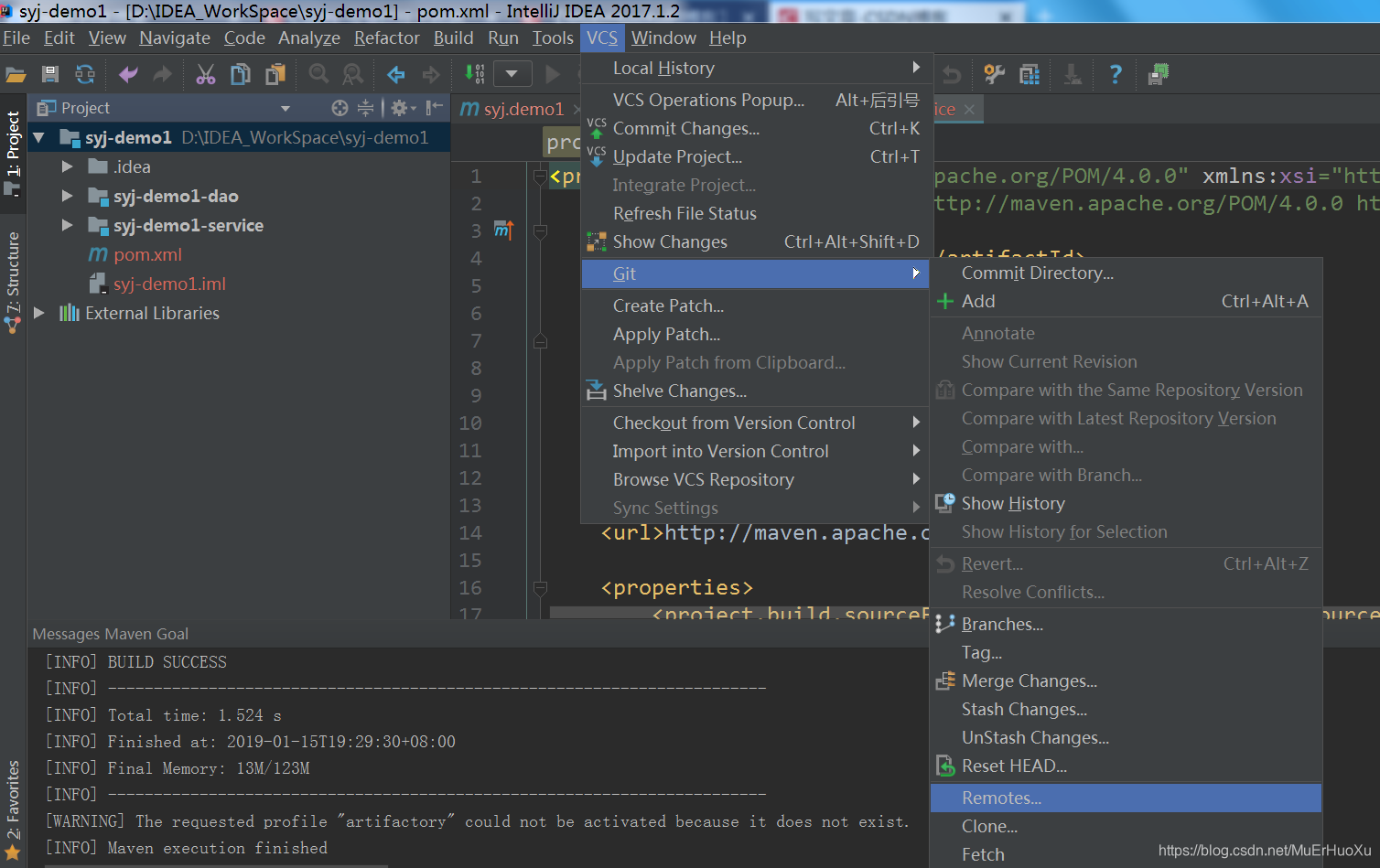Toggle the fold marker on line 1
Screen dimensions: 1380x868
[x=540, y=177]
